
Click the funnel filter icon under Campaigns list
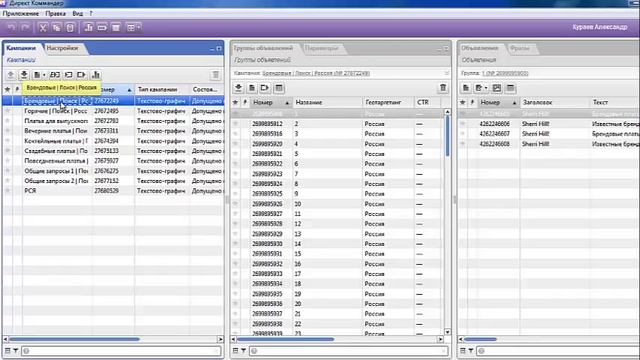[16, 351]
